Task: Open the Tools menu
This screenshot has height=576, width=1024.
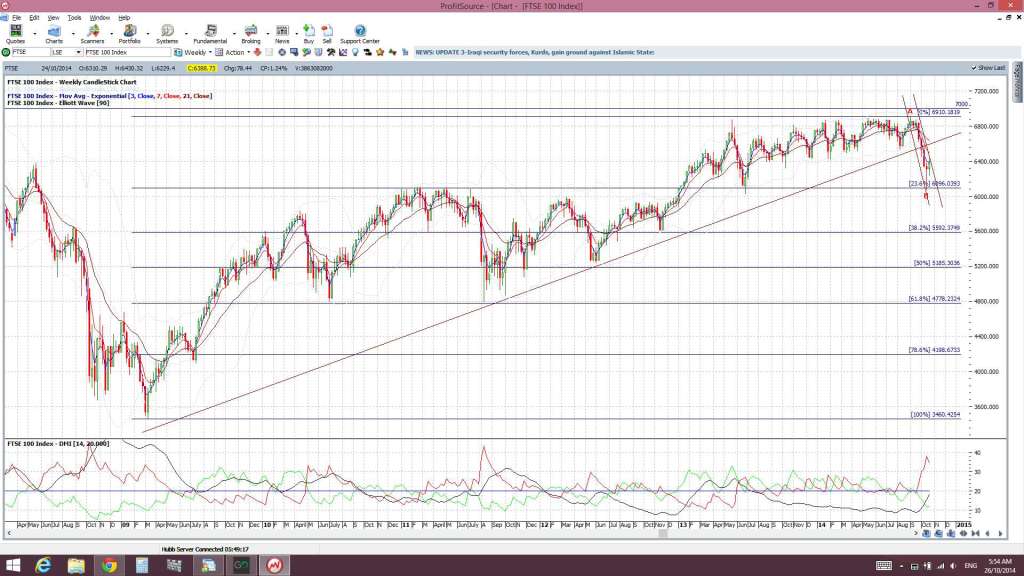Action: pyautogui.click(x=74, y=18)
